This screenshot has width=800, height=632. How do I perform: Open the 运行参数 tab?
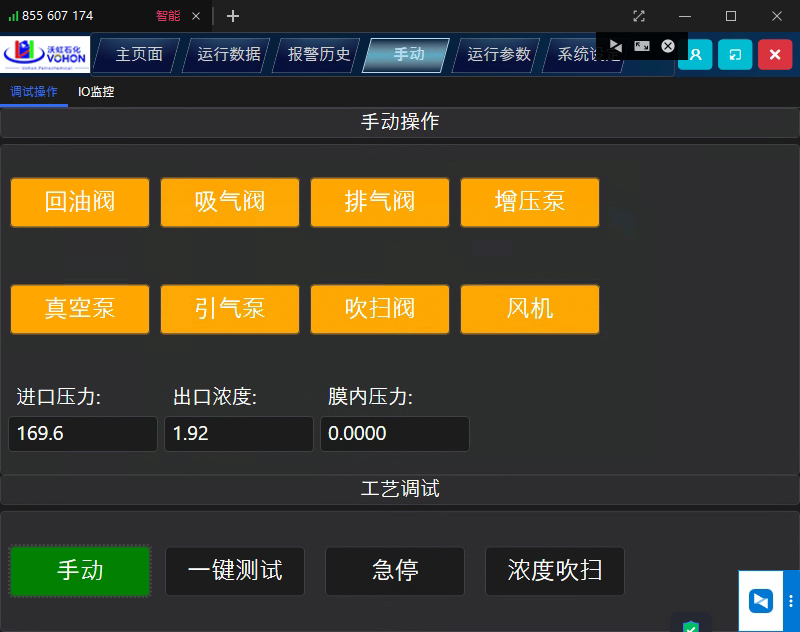pos(498,54)
